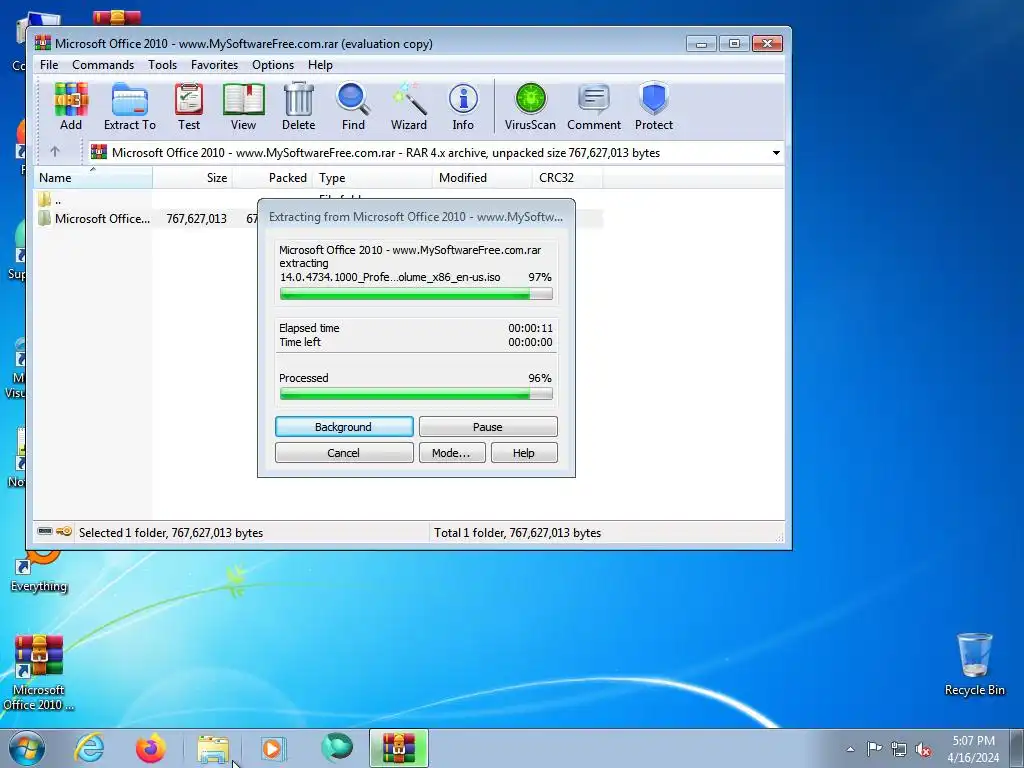Sort by the Type column header
This screenshot has width=1024, height=768.
point(372,178)
